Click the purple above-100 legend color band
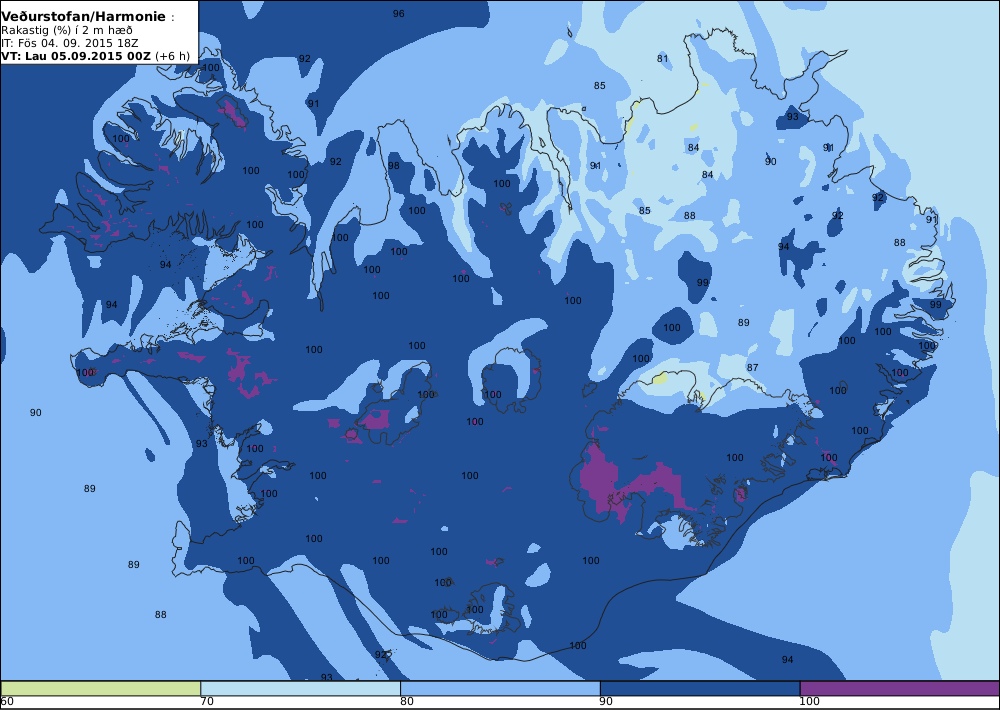1000x710 pixels. [x=900, y=688]
